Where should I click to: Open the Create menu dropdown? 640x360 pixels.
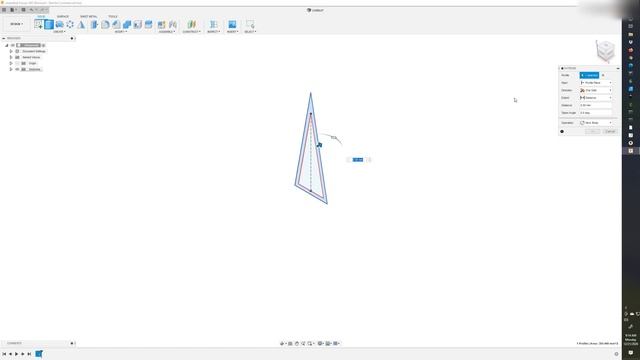tap(59, 31)
